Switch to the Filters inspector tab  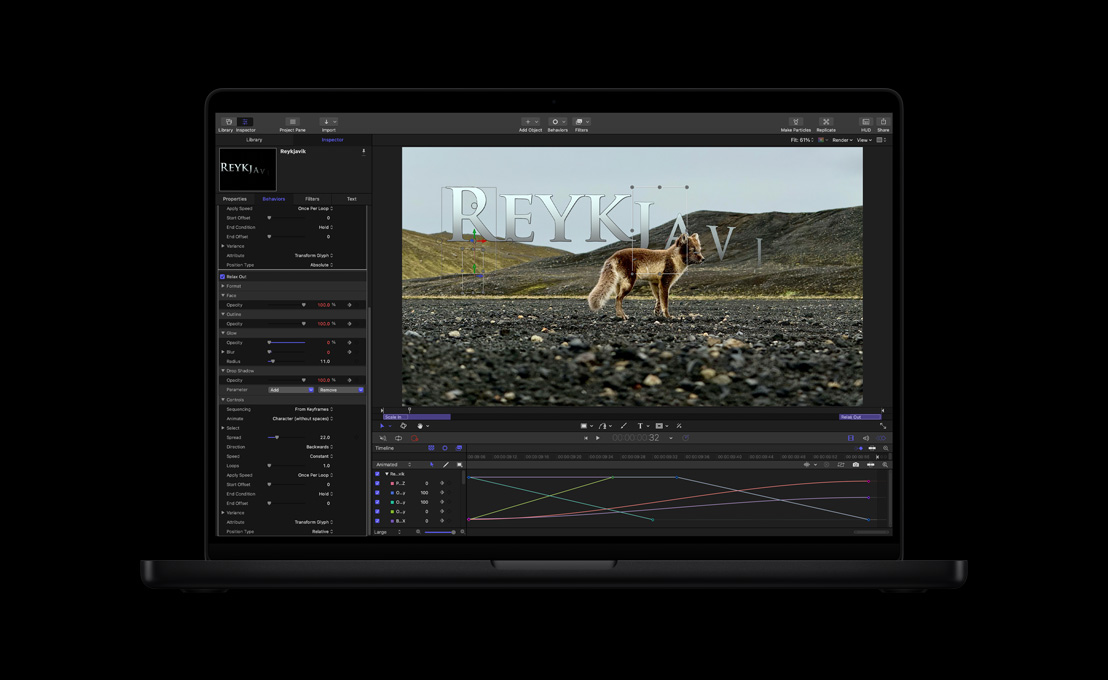tap(311, 199)
